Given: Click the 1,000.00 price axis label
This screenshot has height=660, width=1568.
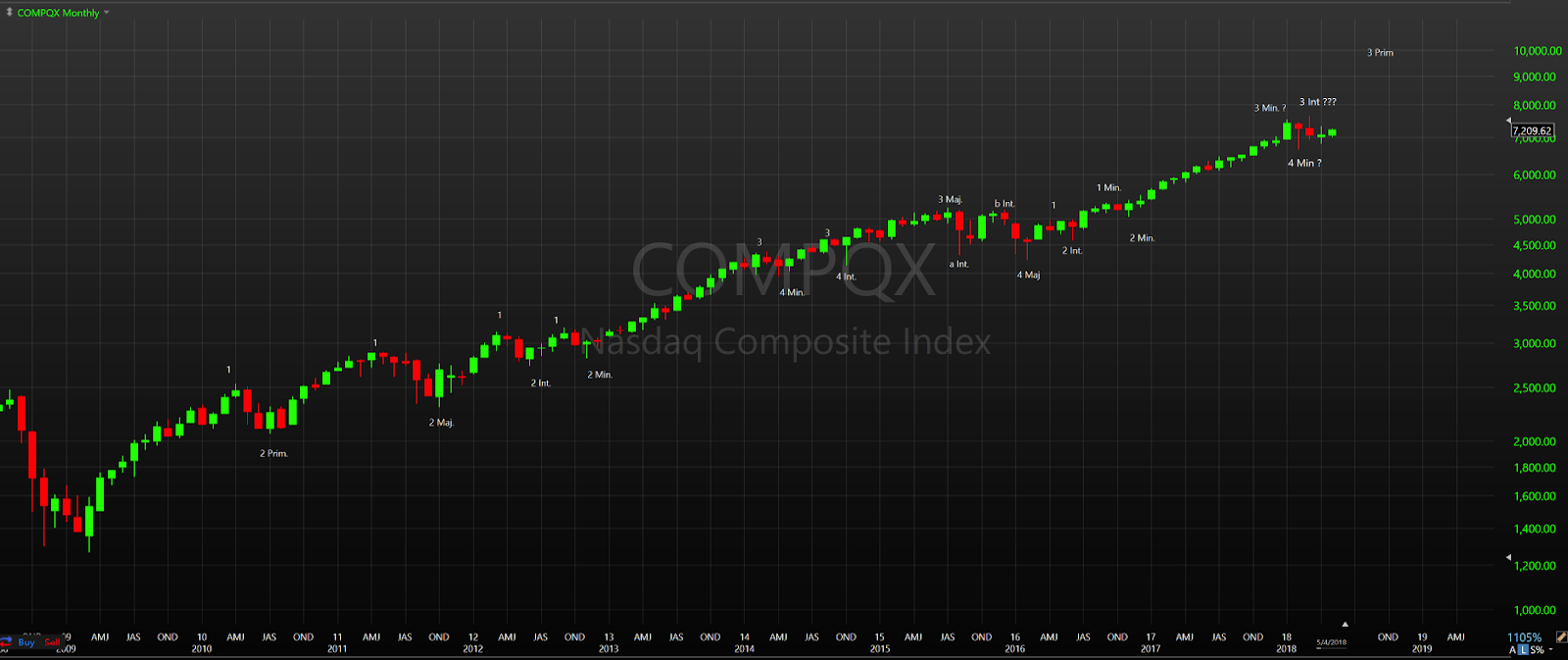Looking at the screenshot, I should click(x=1535, y=610).
